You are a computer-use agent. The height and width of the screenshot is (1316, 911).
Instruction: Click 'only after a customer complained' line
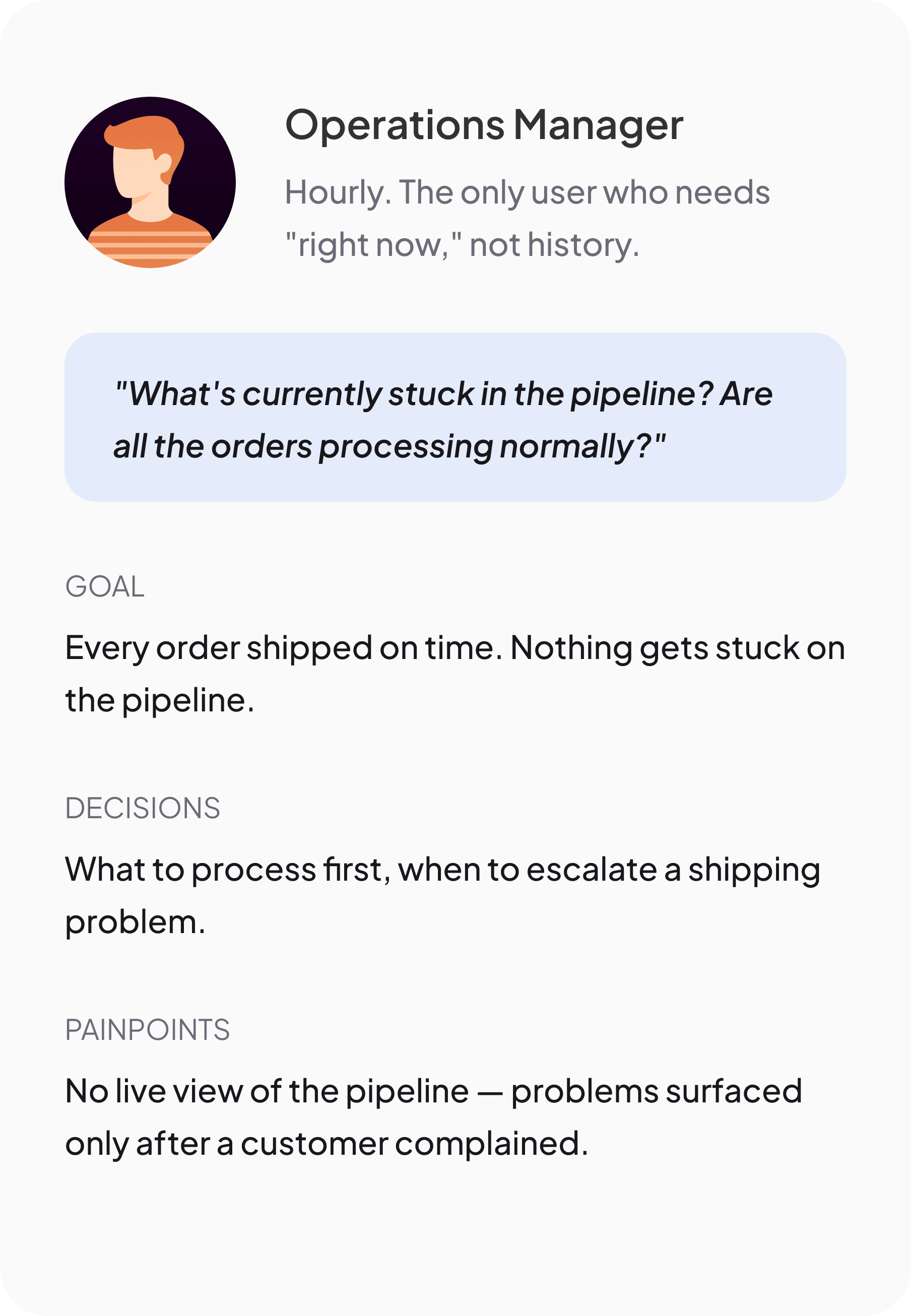pos(327,1144)
